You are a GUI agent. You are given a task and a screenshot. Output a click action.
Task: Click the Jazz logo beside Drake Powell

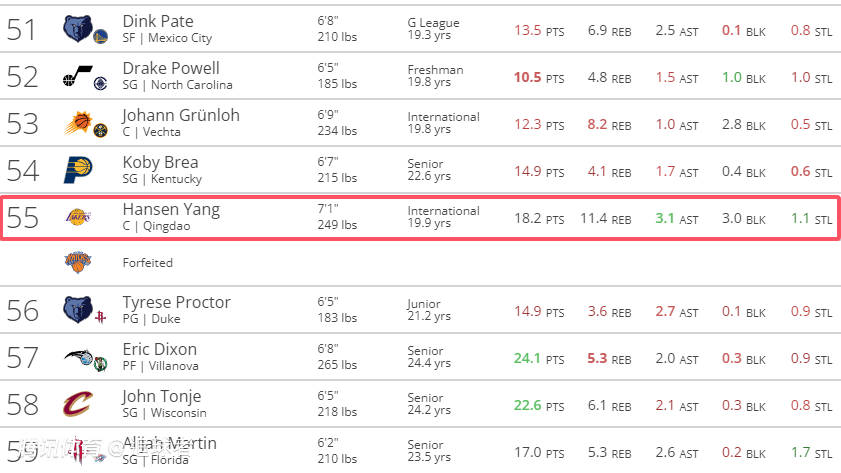[72, 77]
